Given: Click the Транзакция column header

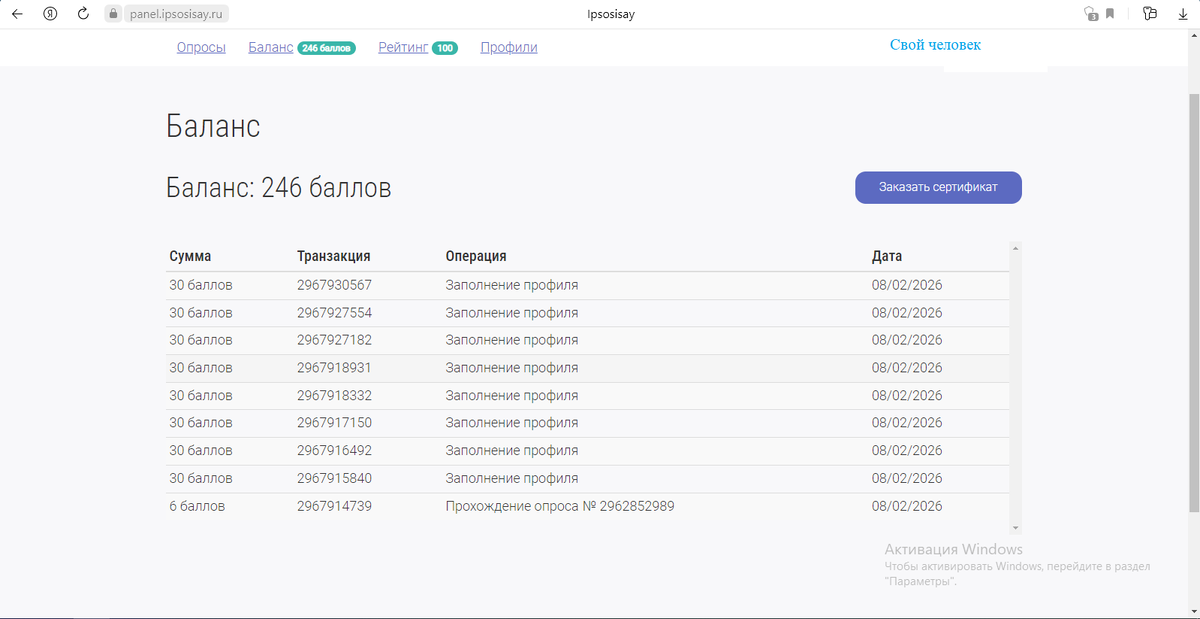Looking at the screenshot, I should [x=334, y=256].
